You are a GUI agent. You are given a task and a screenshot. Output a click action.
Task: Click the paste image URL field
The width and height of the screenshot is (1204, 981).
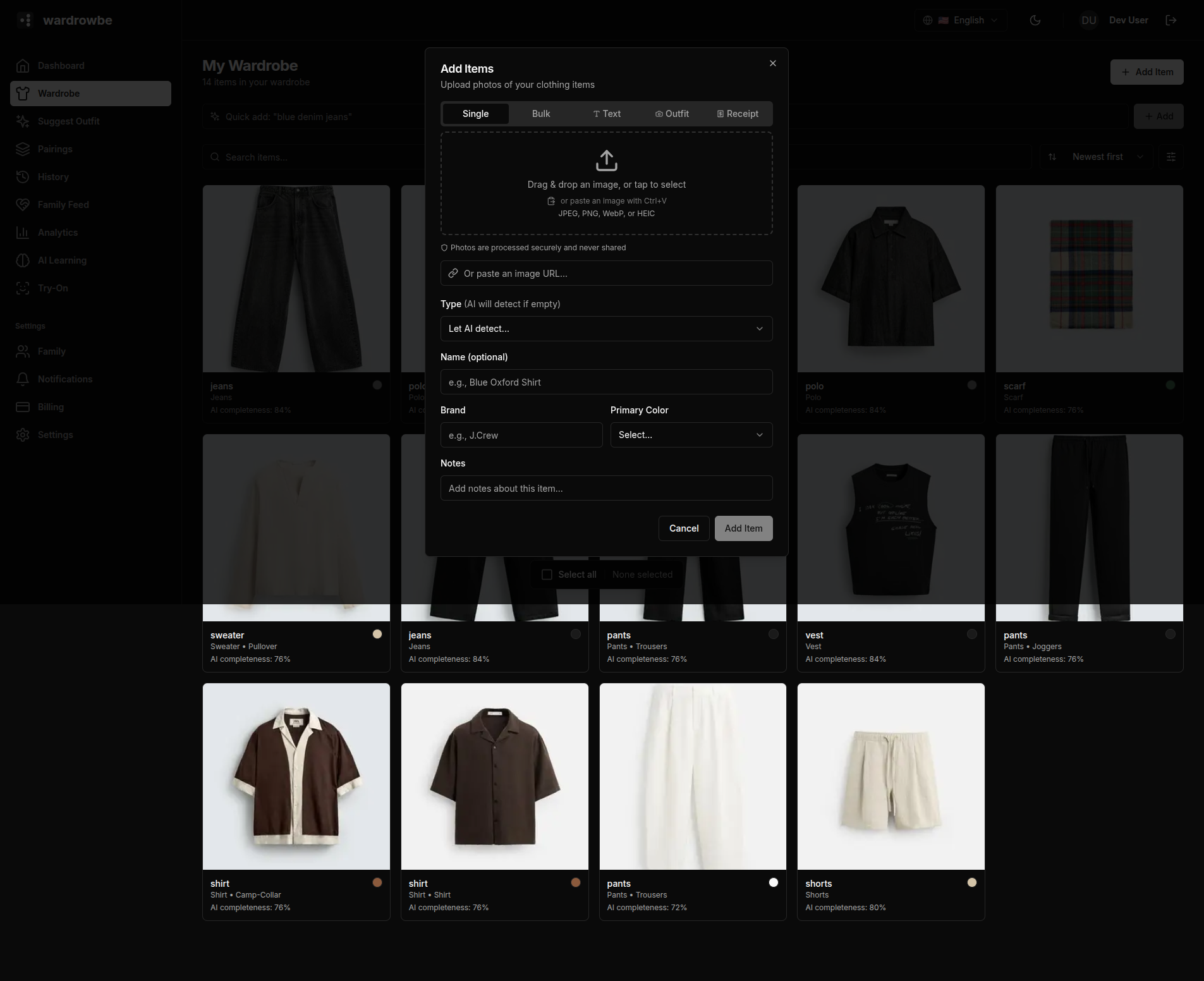tap(606, 273)
